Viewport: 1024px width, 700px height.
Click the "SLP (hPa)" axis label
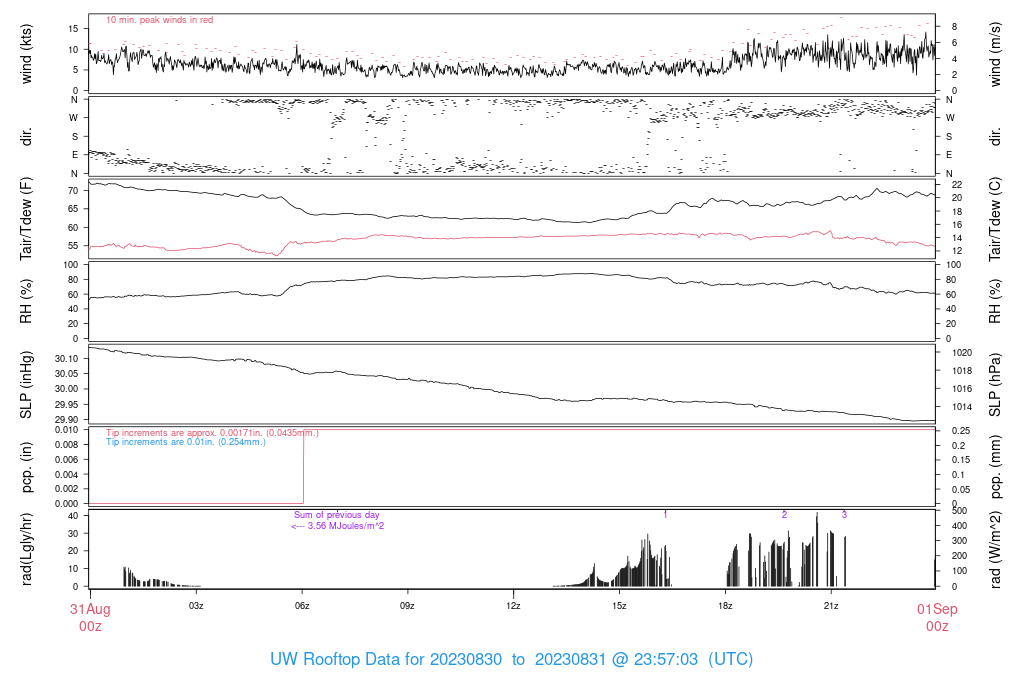tap(995, 384)
